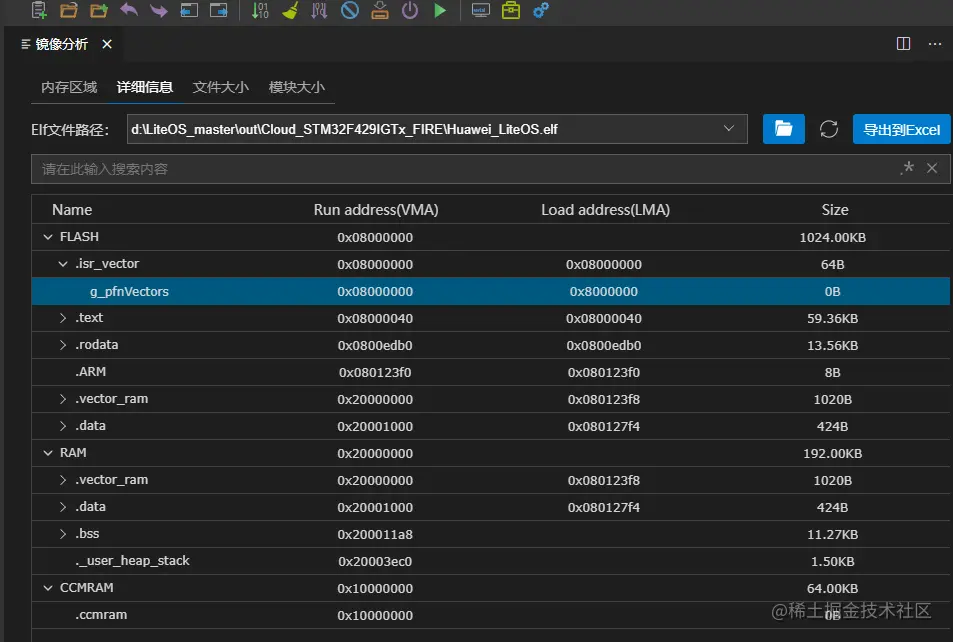Open the serial terminal monitor icon
The width and height of the screenshot is (953, 642).
click(x=481, y=10)
